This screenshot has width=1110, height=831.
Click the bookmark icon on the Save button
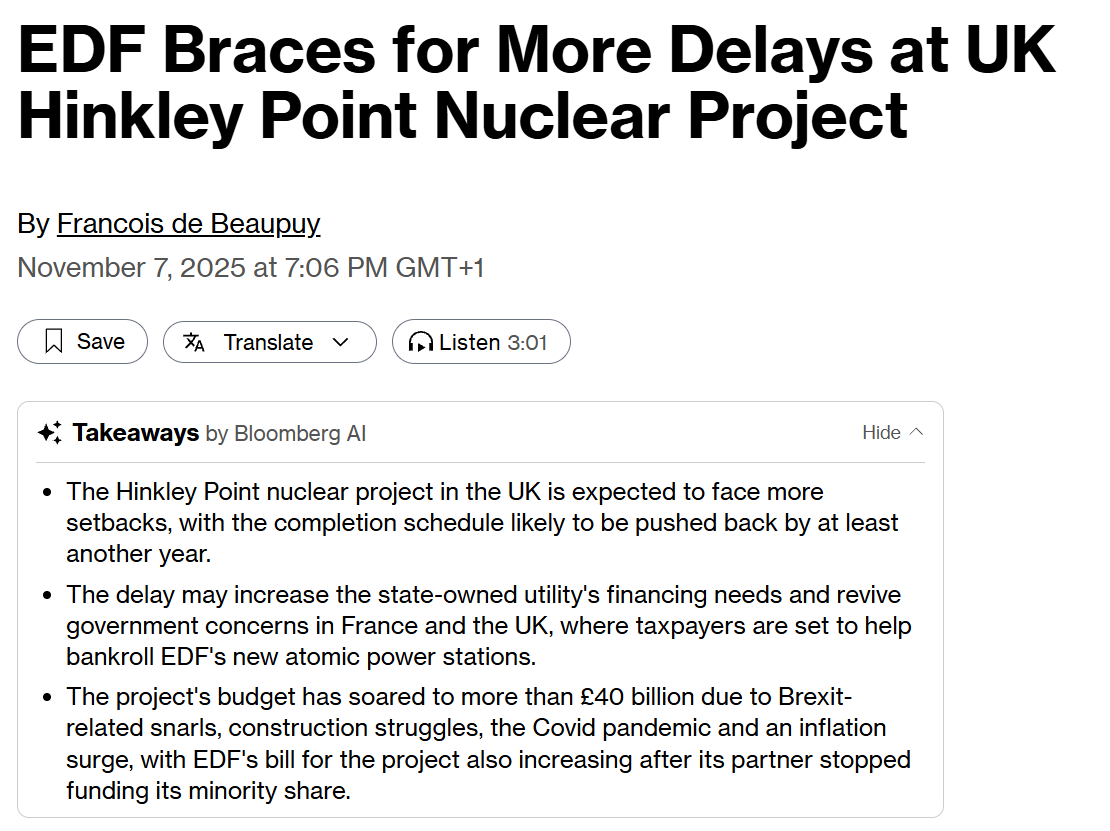click(x=52, y=341)
